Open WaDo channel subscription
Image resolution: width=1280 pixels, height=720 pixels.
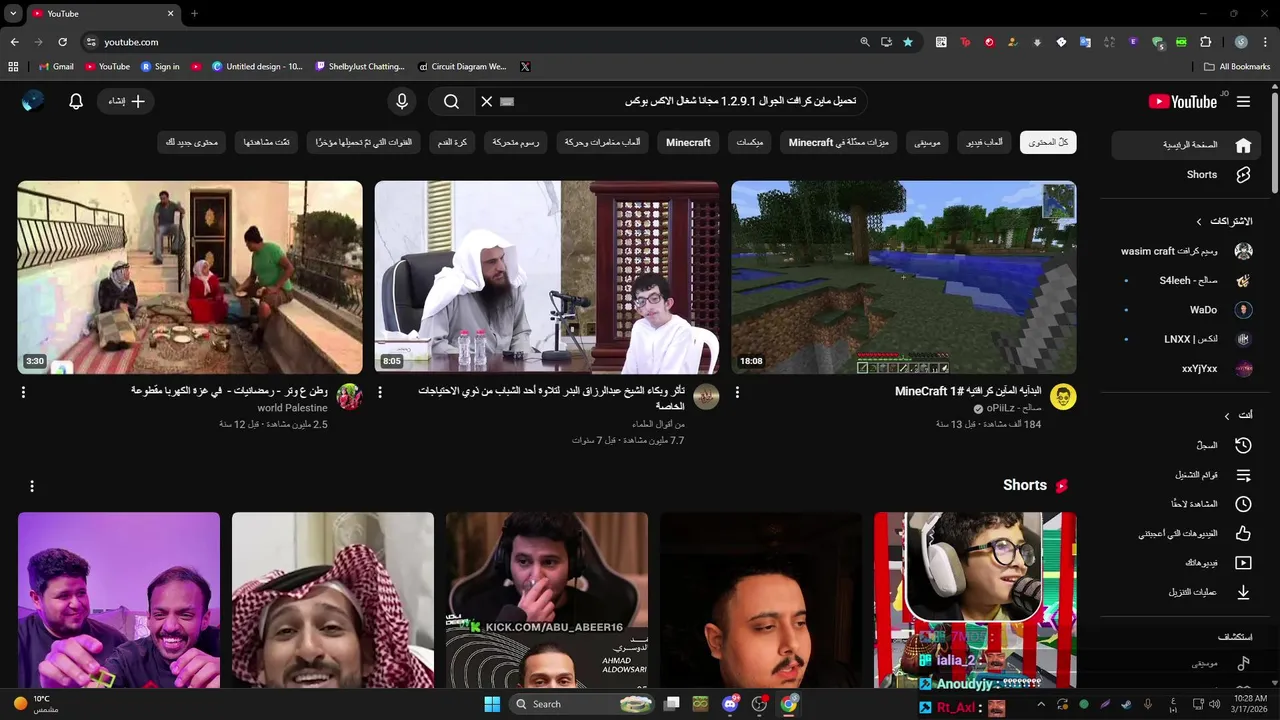pyautogui.click(x=1187, y=310)
